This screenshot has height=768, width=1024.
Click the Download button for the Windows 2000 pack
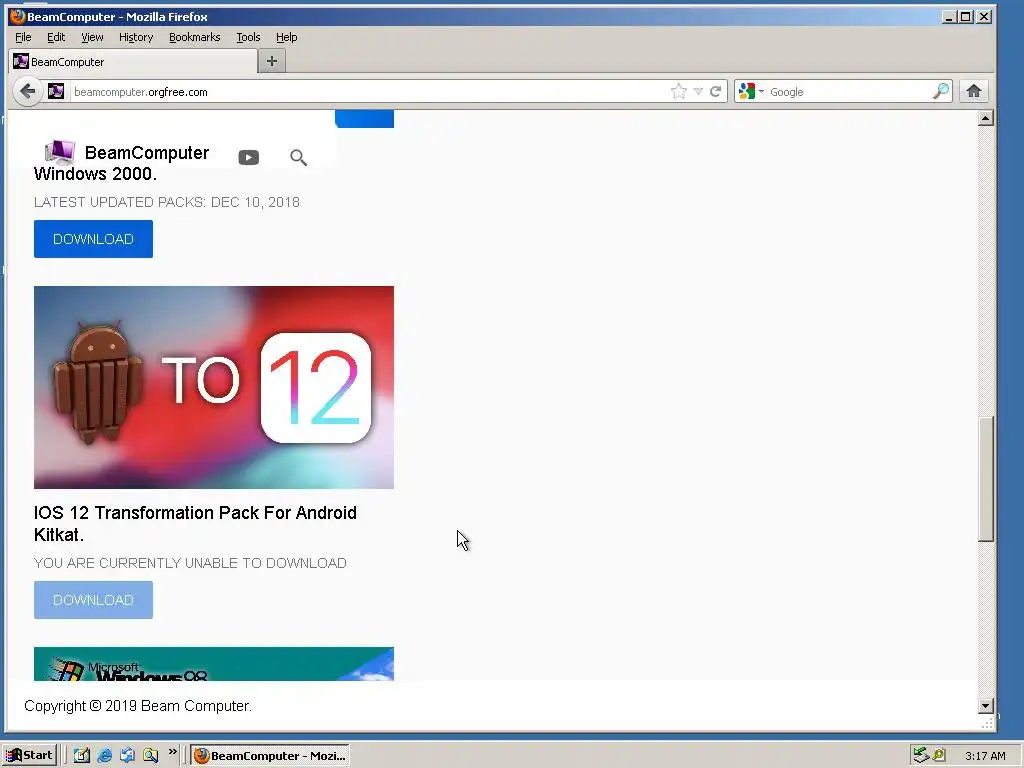point(93,239)
